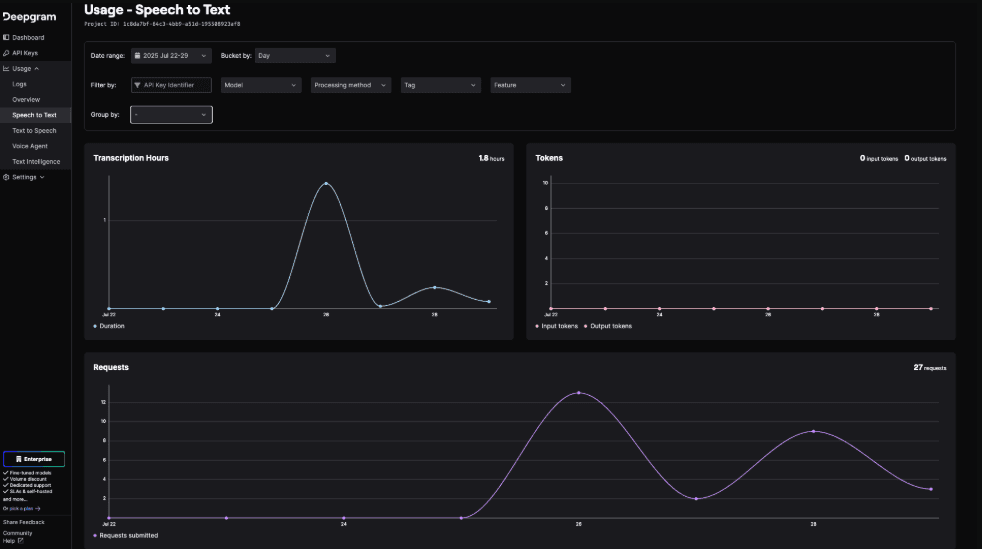Viewport: 982px width, 549px height.
Task: Toggle the Duration legend series
Action: 109,326
